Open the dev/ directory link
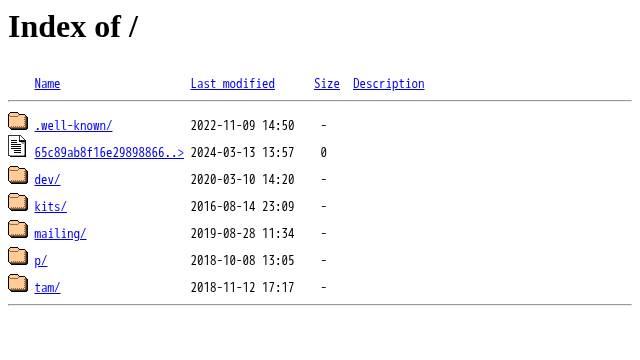 (47, 179)
